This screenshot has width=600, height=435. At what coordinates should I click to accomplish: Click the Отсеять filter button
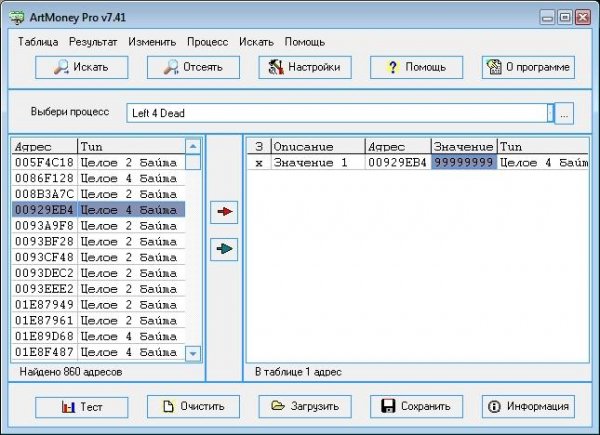coord(193,67)
